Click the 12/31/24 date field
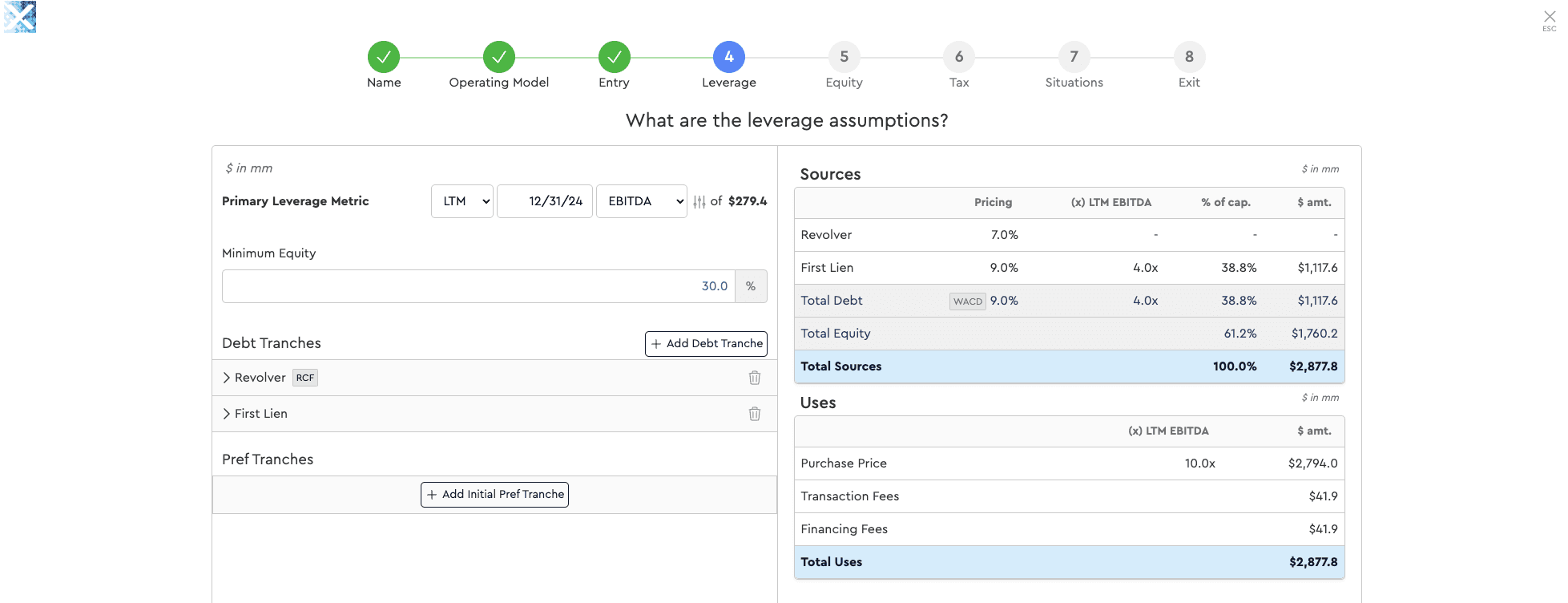 [x=545, y=201]
